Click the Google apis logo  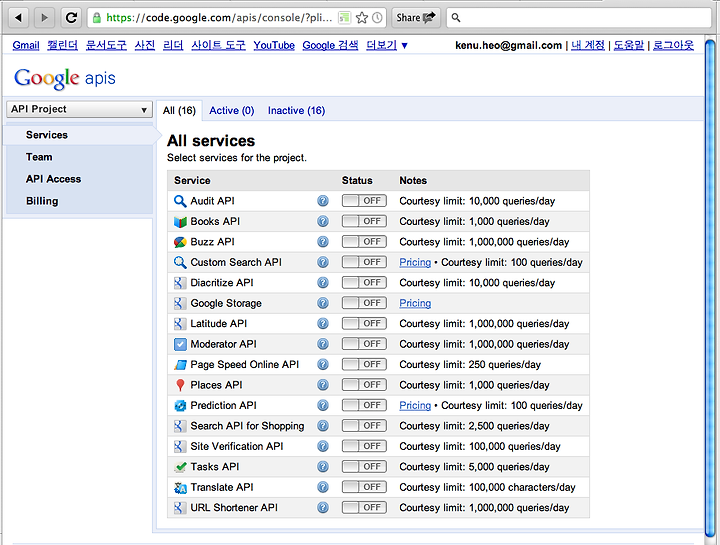[x=65, y=79]
